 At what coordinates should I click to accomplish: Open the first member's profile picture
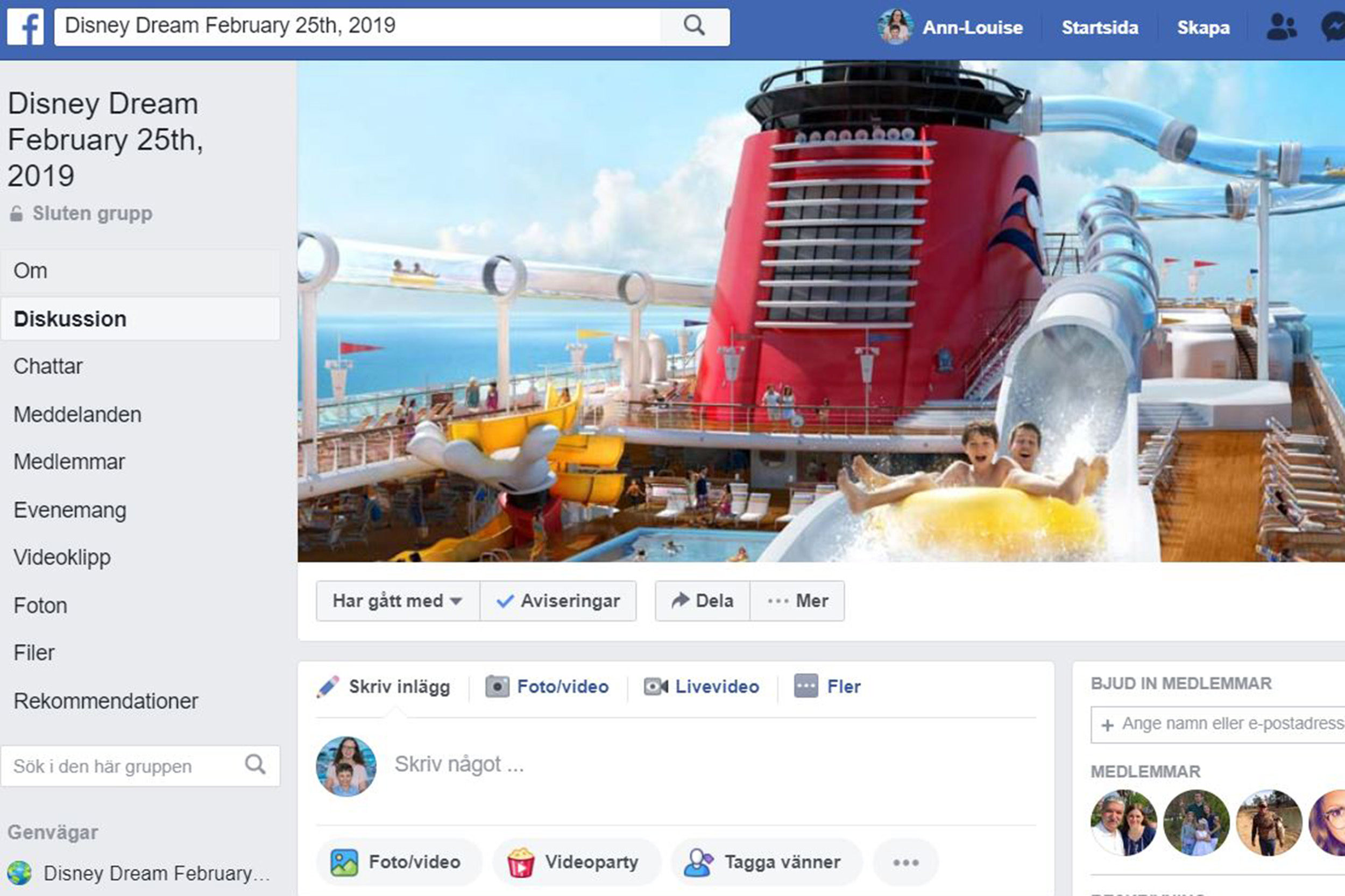tap(1124, 823)
